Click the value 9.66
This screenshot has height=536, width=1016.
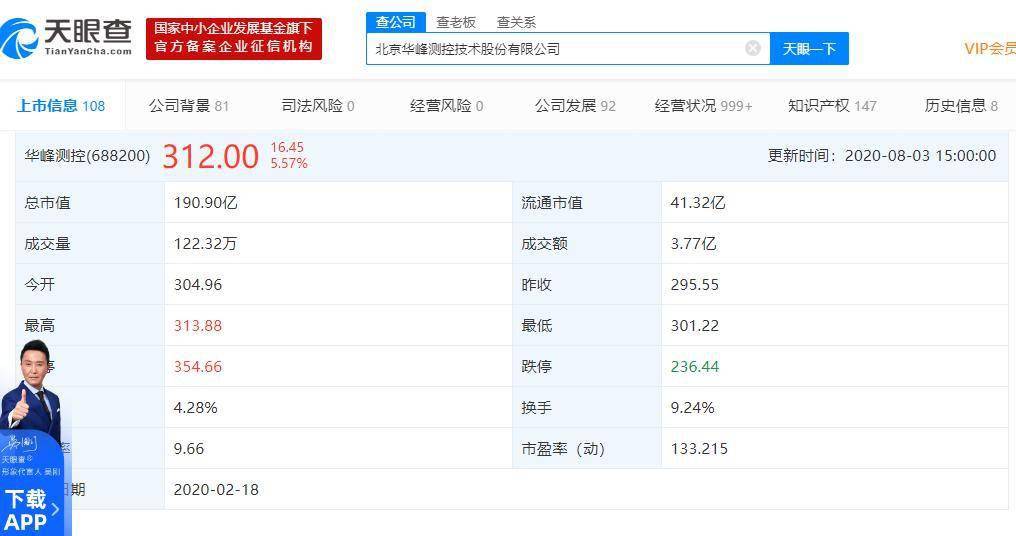(x=189, y=449)
